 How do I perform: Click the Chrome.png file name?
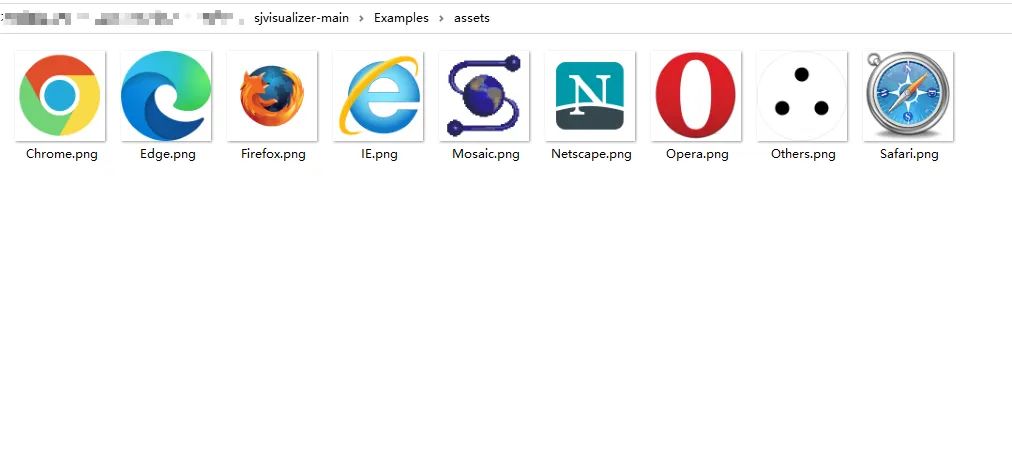pos(62,154)
